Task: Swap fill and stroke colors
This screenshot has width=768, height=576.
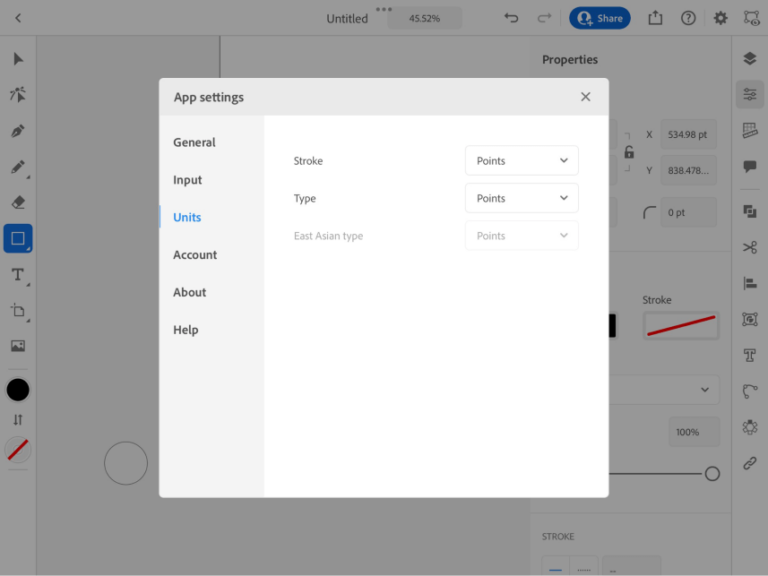Action: pyautogui.click(x=18, y=420)
